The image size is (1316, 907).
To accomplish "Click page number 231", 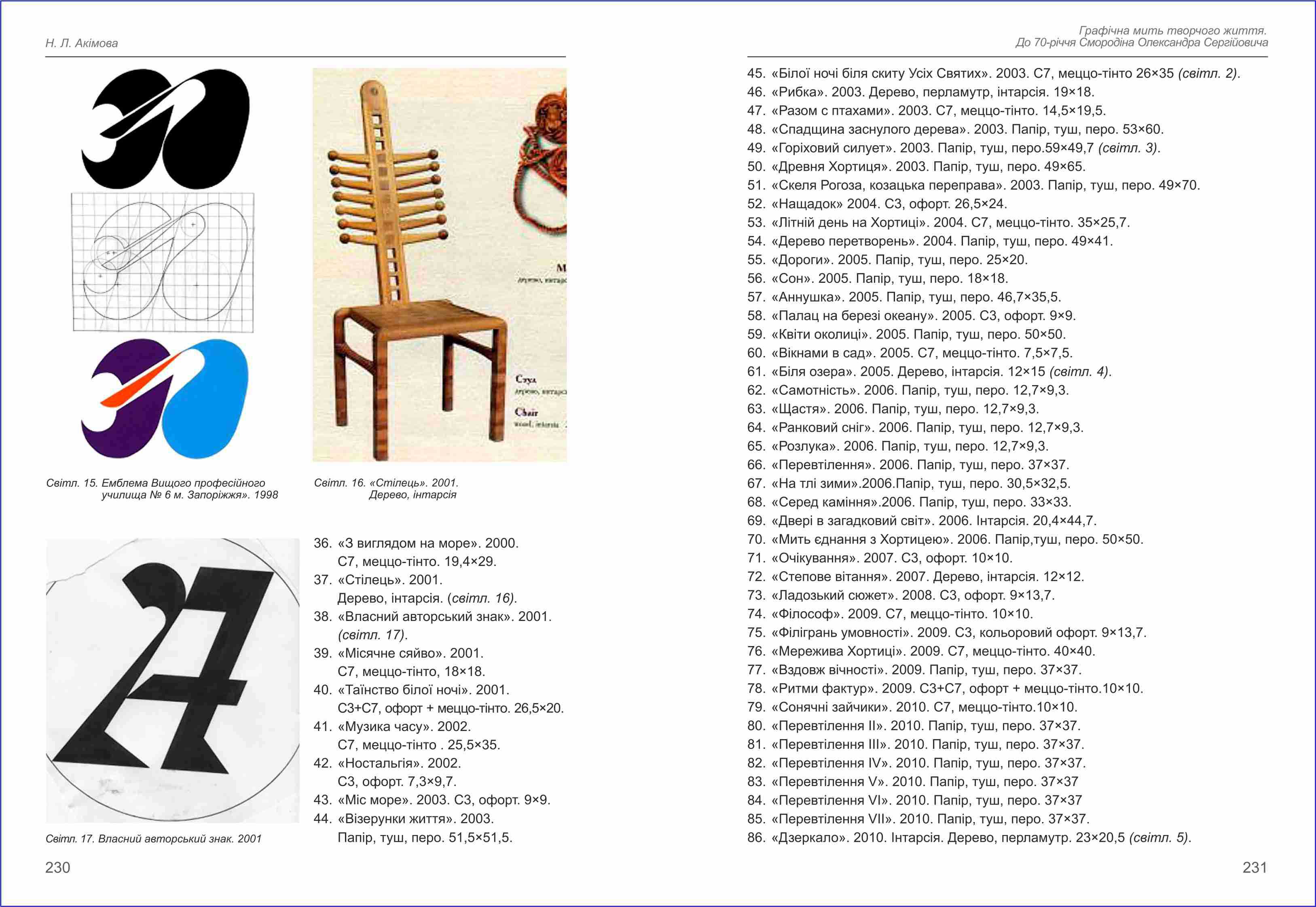I will click(x=1255, y=867).
